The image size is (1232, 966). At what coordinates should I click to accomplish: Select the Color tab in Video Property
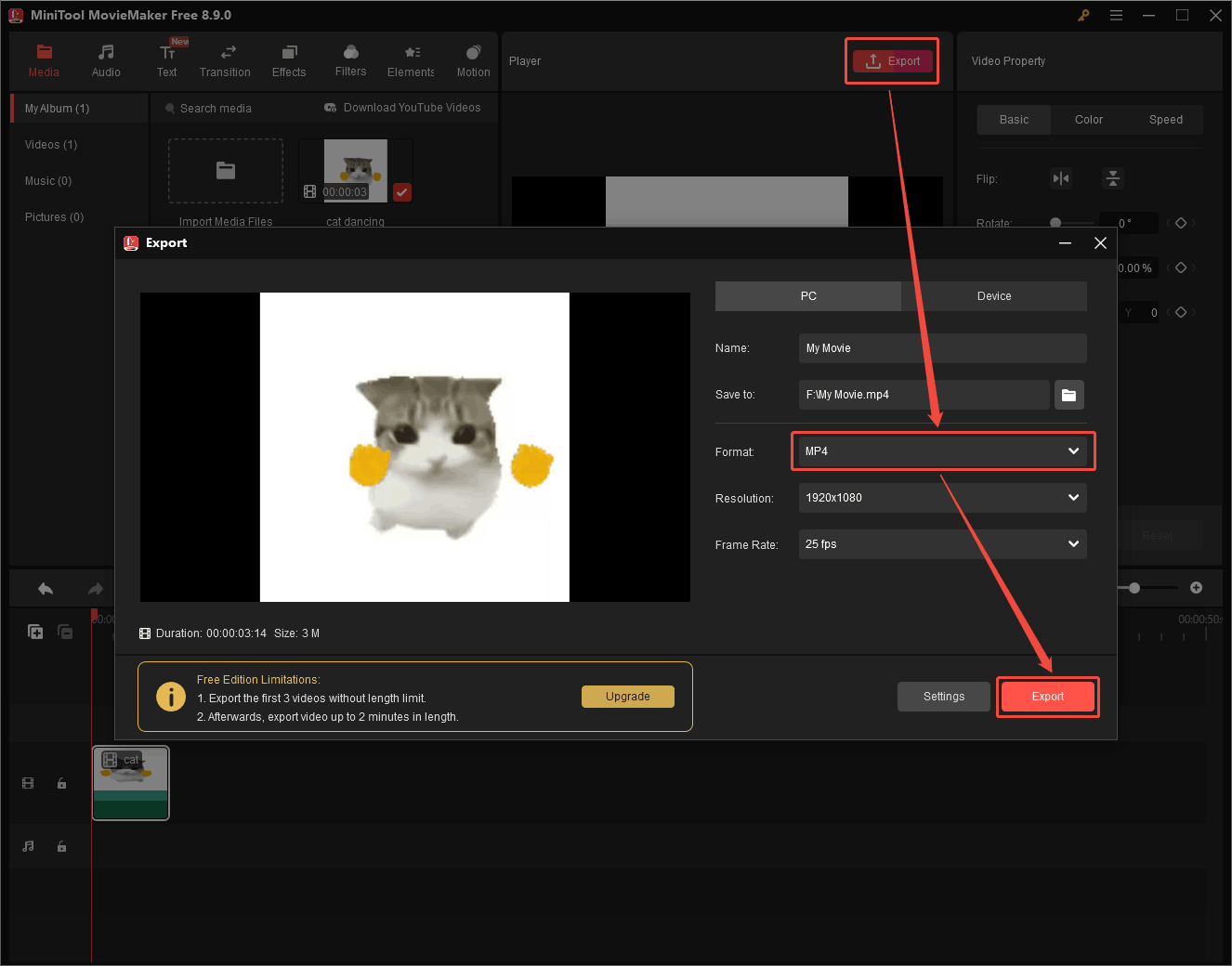(x=1089, y=120)
